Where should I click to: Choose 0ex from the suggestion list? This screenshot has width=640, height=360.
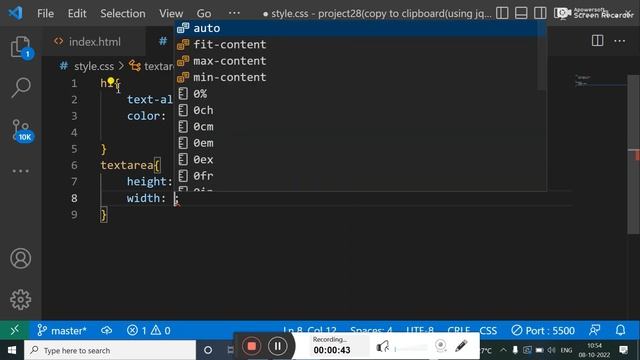click(x=356, y=159)
